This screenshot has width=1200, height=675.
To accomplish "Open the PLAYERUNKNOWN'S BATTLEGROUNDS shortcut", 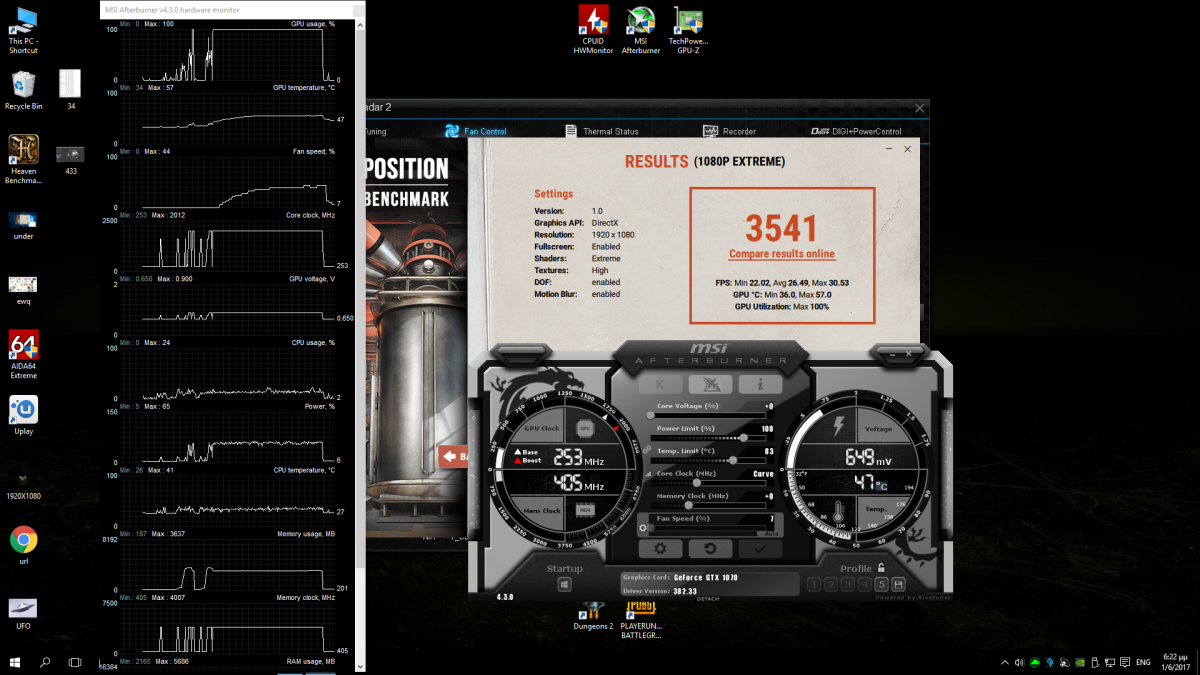I will click(641, 619).
